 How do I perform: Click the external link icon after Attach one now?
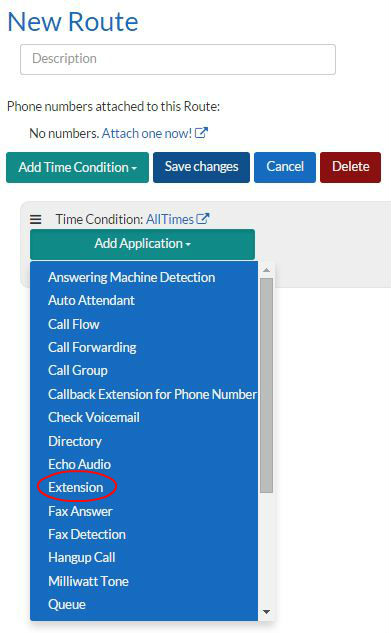pos(201,132)
